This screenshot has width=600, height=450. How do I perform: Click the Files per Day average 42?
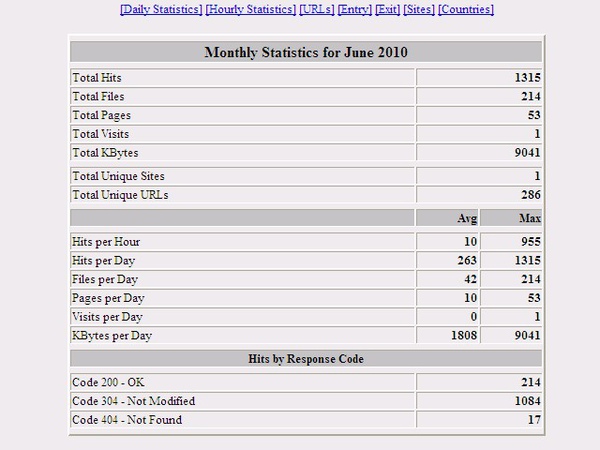(470, 279)
